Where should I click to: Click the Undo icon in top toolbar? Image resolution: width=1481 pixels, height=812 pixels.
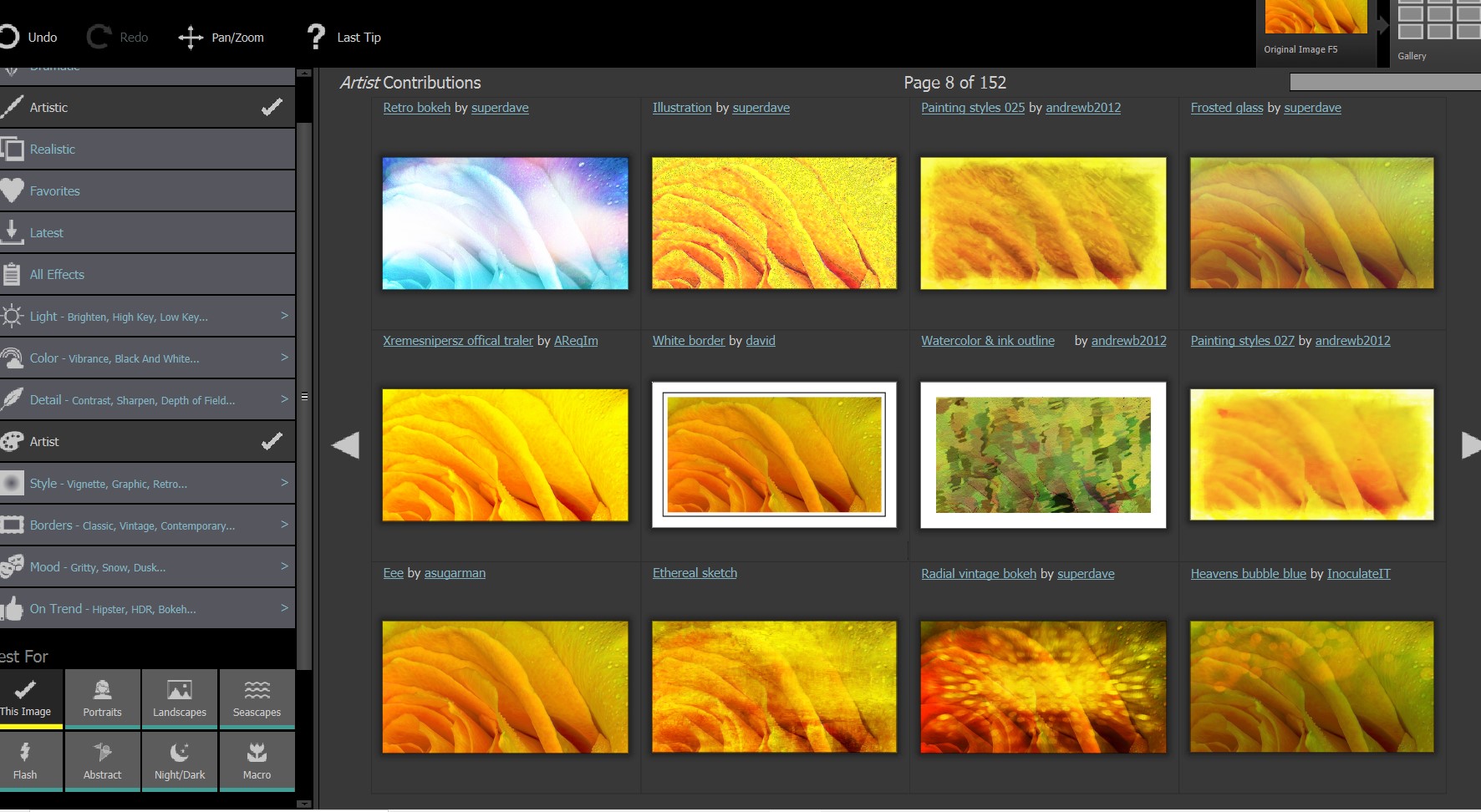10,37
